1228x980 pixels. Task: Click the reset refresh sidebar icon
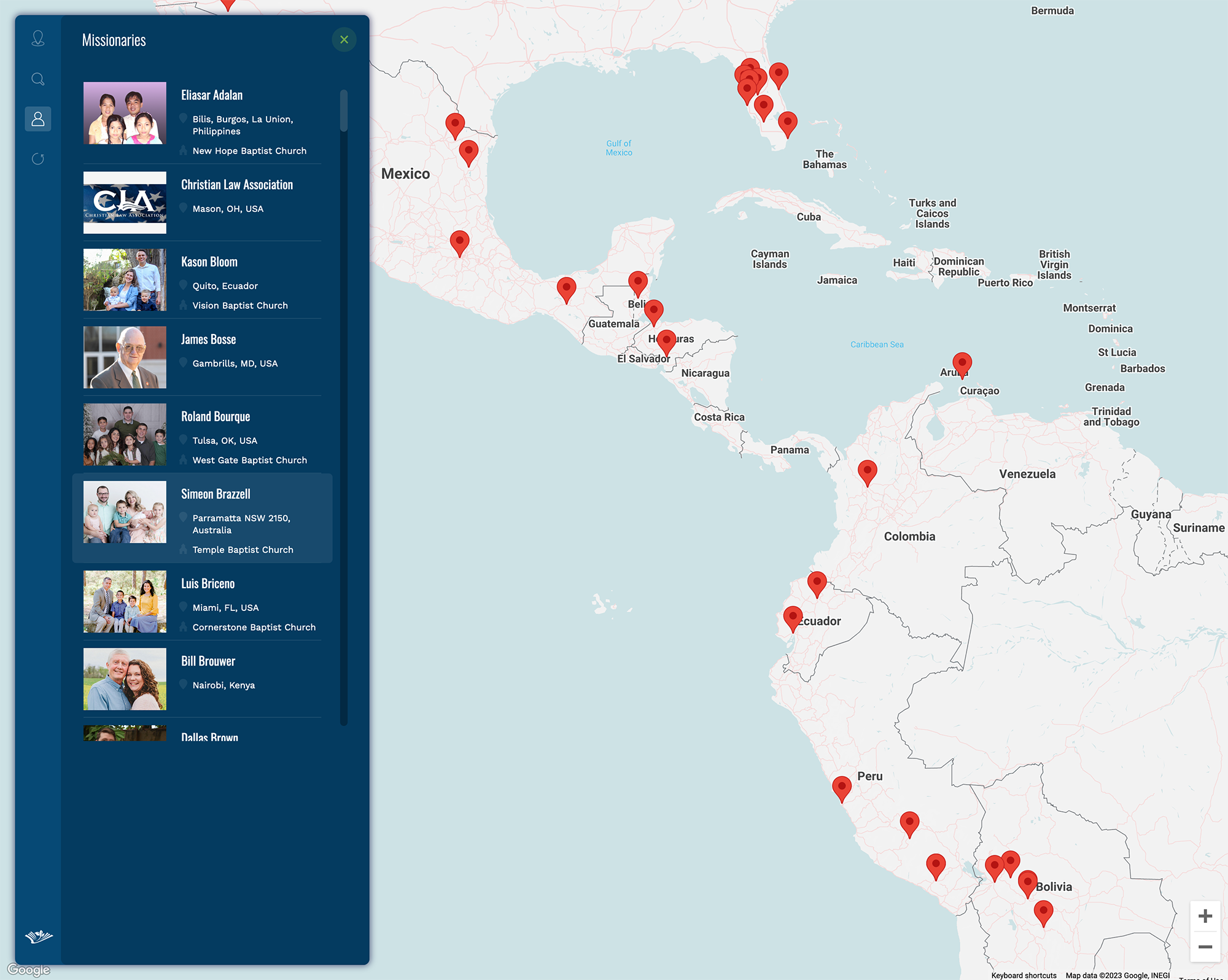pos(38,159)
